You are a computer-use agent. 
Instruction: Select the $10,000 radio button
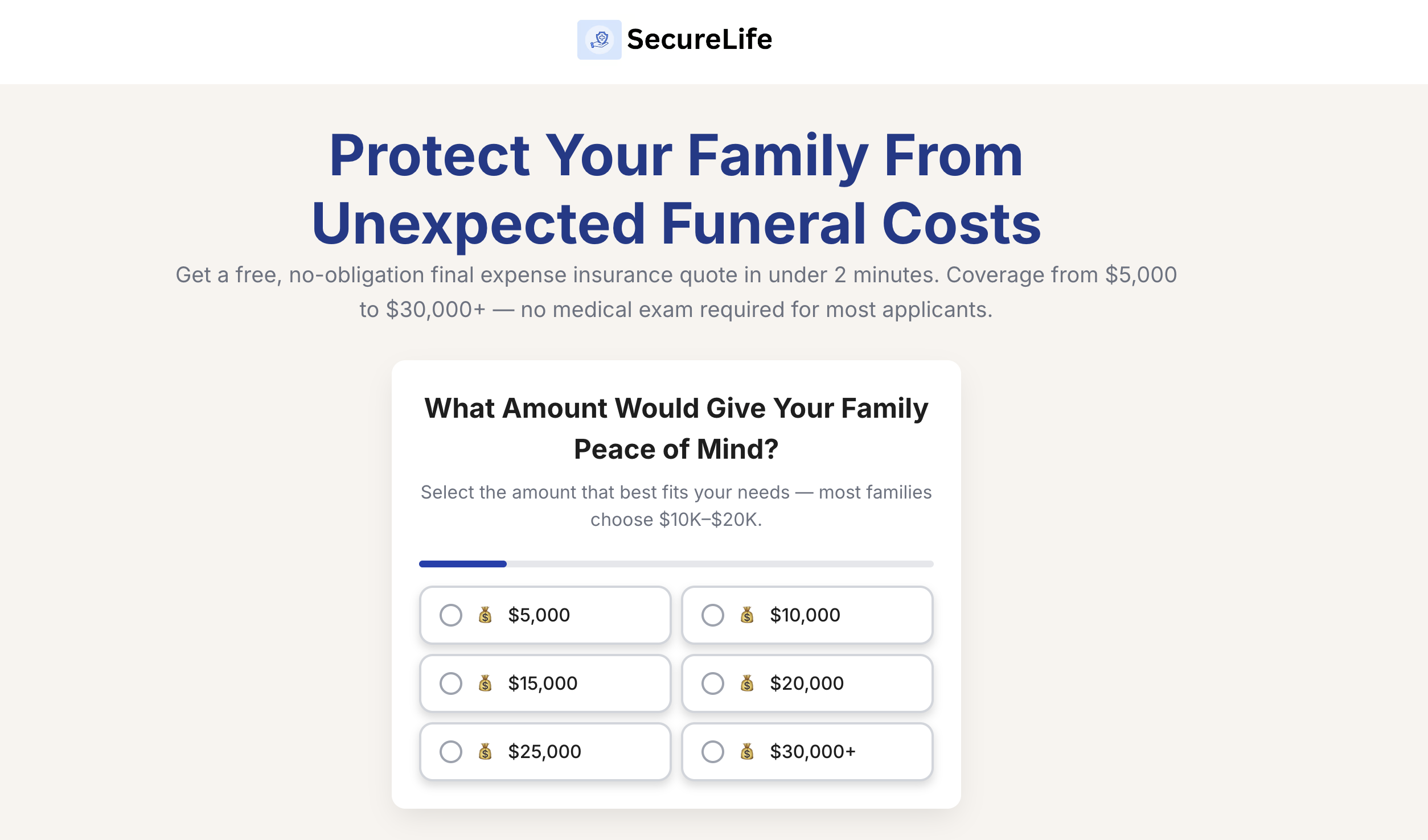click(x=713, y=615)
